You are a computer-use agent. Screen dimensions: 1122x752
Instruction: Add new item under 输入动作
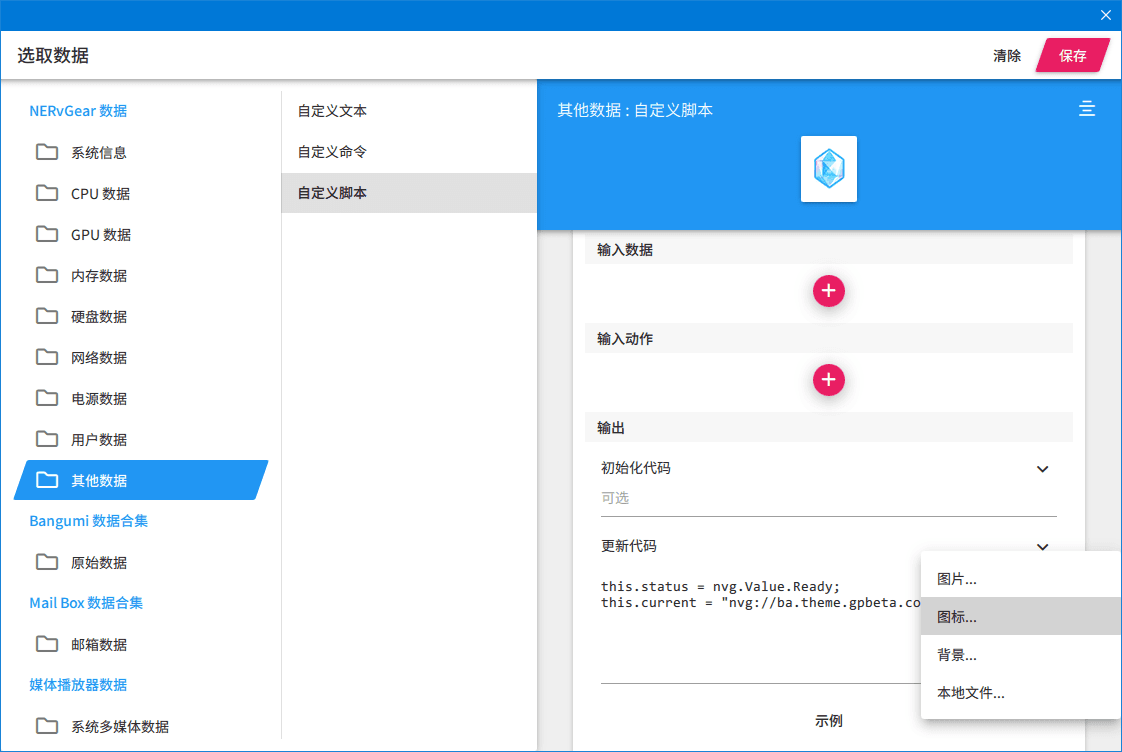click(x=829, y=380)
